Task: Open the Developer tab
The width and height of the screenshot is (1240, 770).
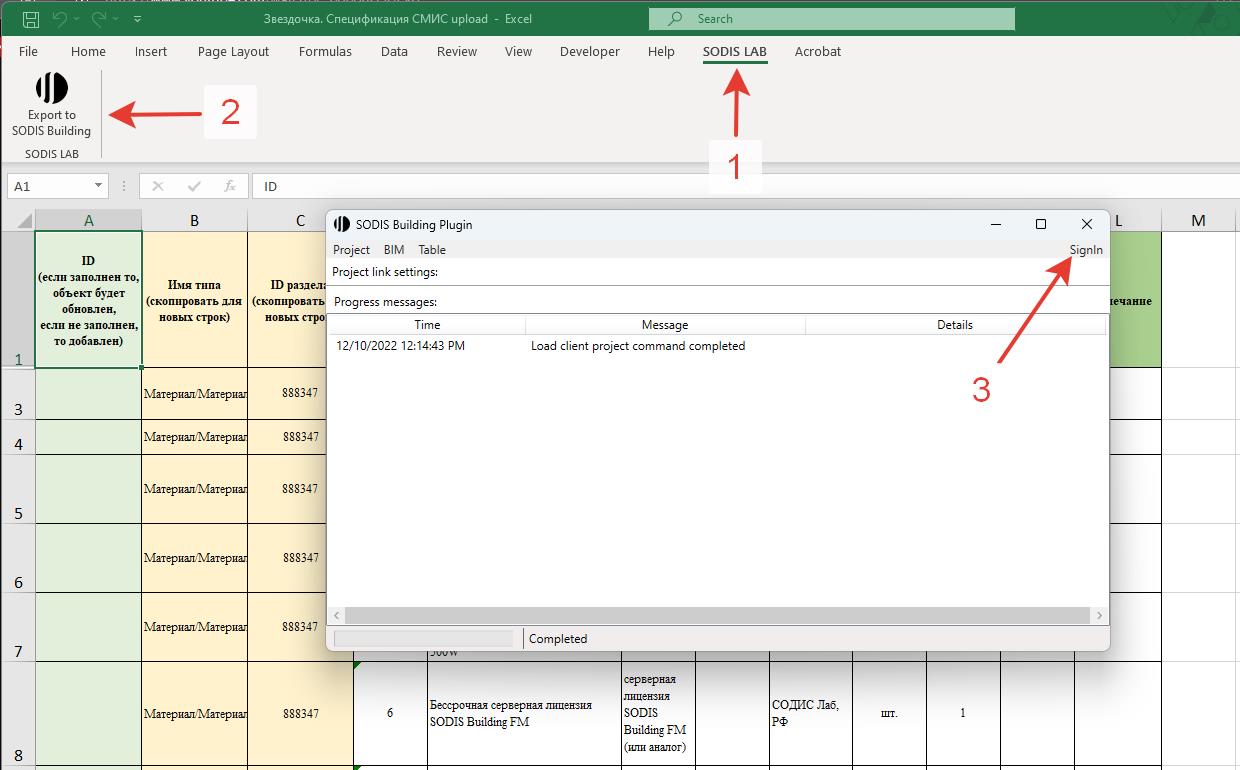Action: (x=590, y=51)
